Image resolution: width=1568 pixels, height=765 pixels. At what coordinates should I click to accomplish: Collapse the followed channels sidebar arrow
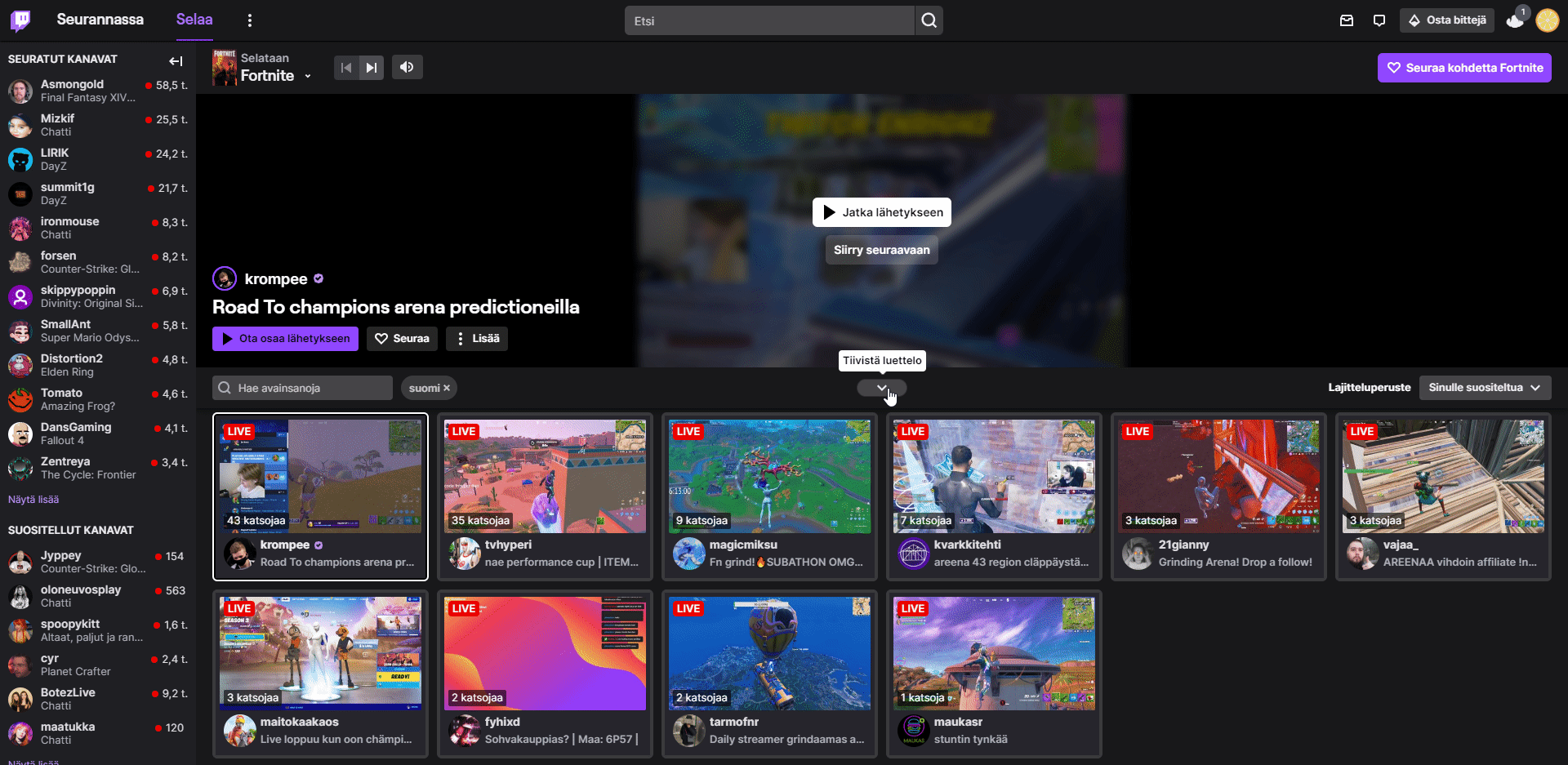(176, 60)
